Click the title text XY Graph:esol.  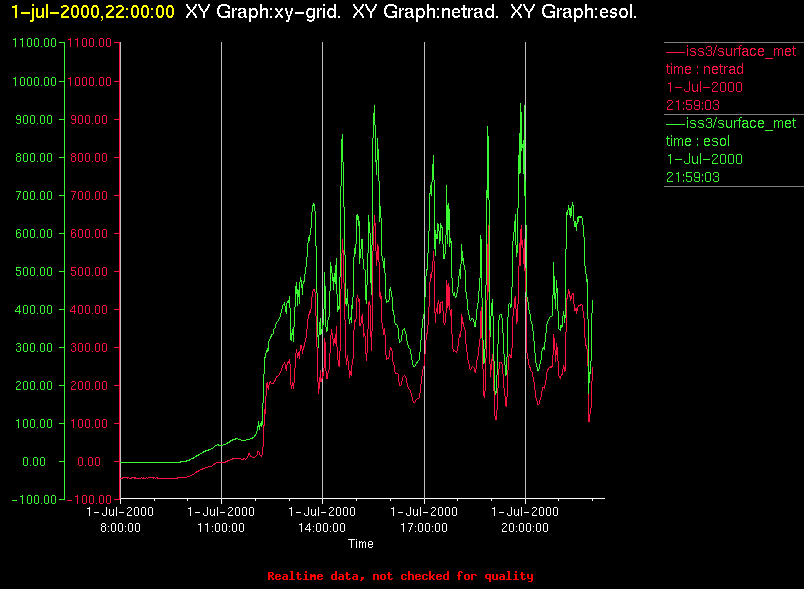point(574,12)
